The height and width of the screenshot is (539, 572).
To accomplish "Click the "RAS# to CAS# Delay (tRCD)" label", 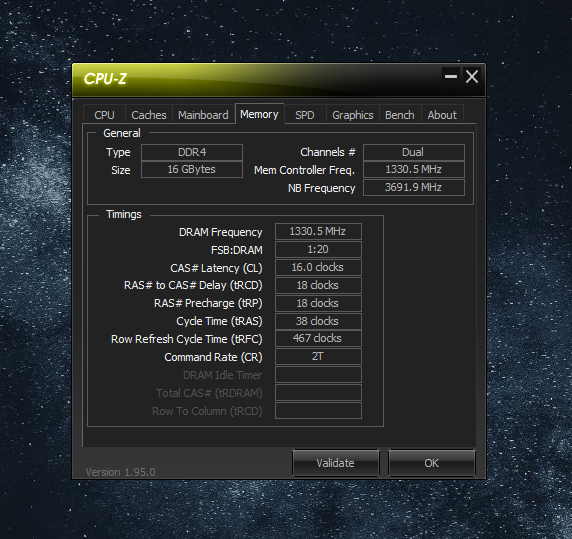I will [193, 285].
